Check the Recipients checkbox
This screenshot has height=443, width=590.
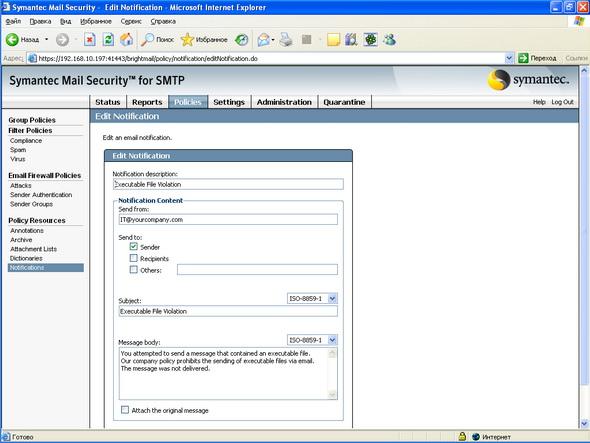pos(134,258)
